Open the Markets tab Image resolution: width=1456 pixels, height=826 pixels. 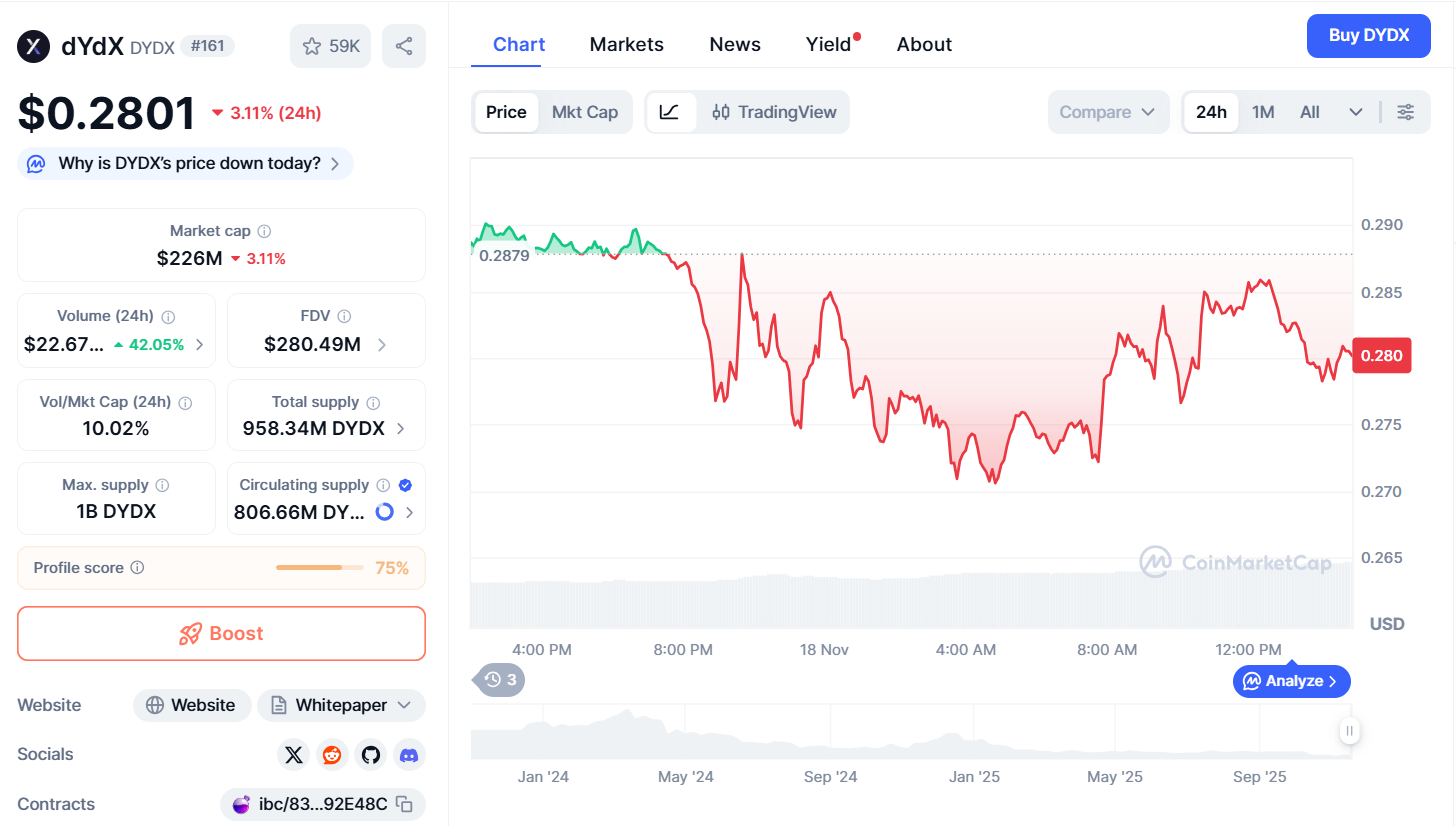point(626,44)
